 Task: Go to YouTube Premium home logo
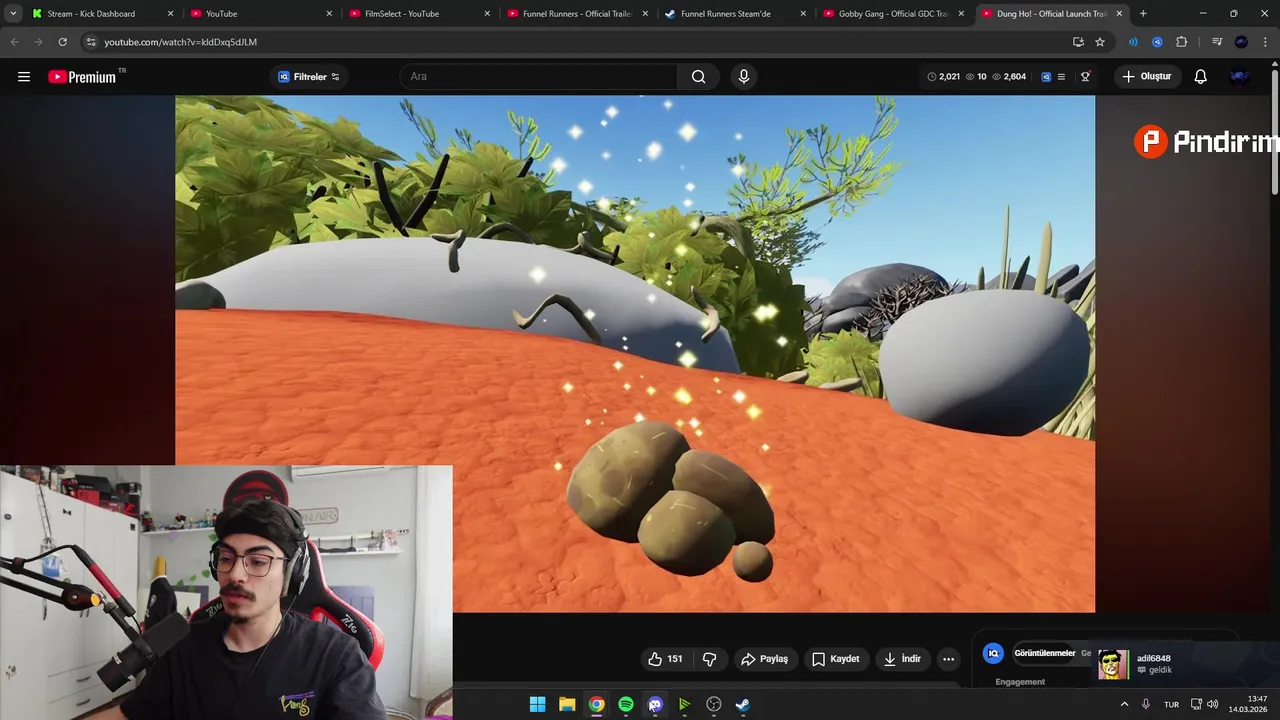click(86, 77)
